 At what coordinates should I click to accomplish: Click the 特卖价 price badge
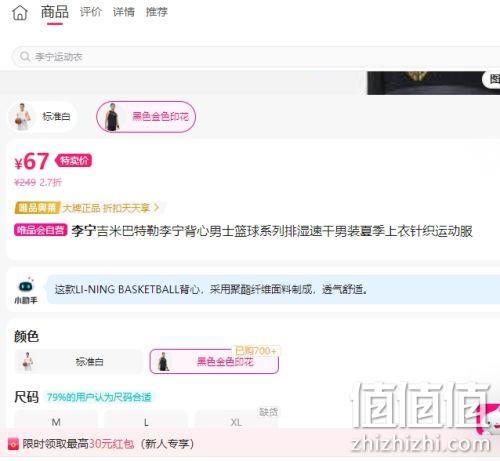click(x=74, y=161)
